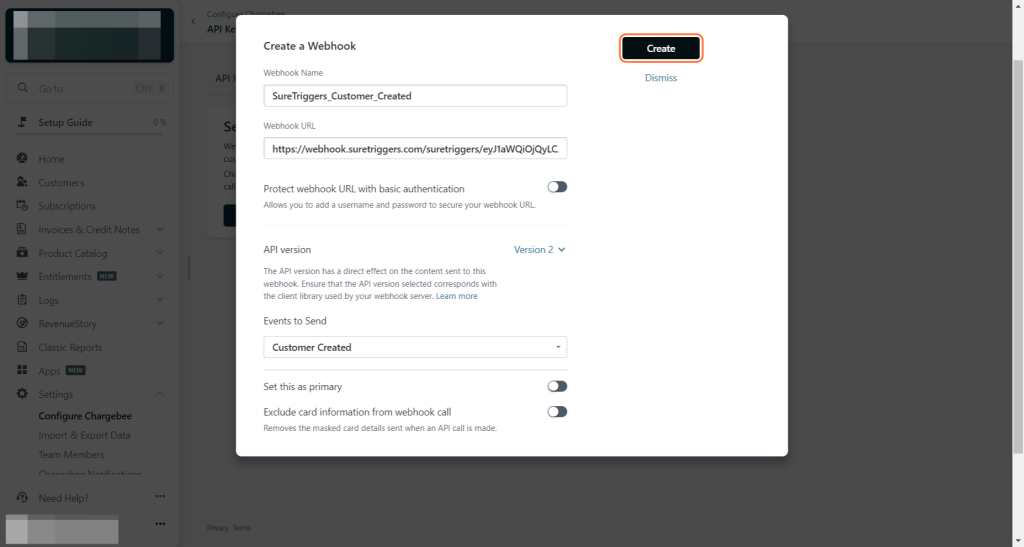Click the Home icon in sidebar
Image resolution: width=1024 pixels, height=547 pixels.
(x=22, y=159)
